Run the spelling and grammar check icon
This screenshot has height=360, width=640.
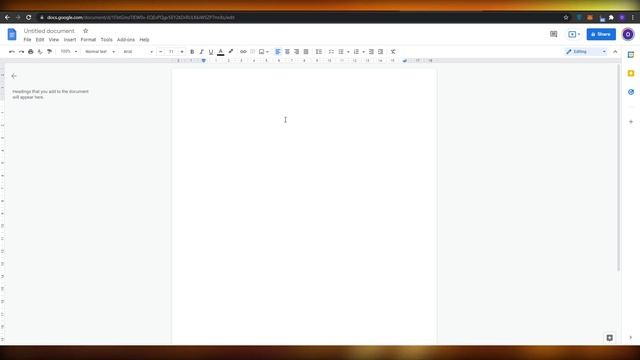(40, 52)
